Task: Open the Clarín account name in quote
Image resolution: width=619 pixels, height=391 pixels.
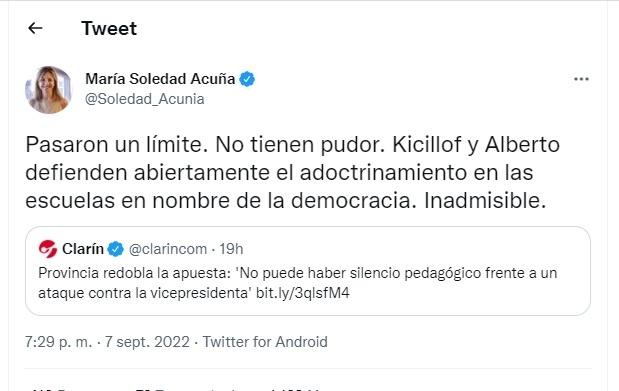Action: [x=83, y=249]
